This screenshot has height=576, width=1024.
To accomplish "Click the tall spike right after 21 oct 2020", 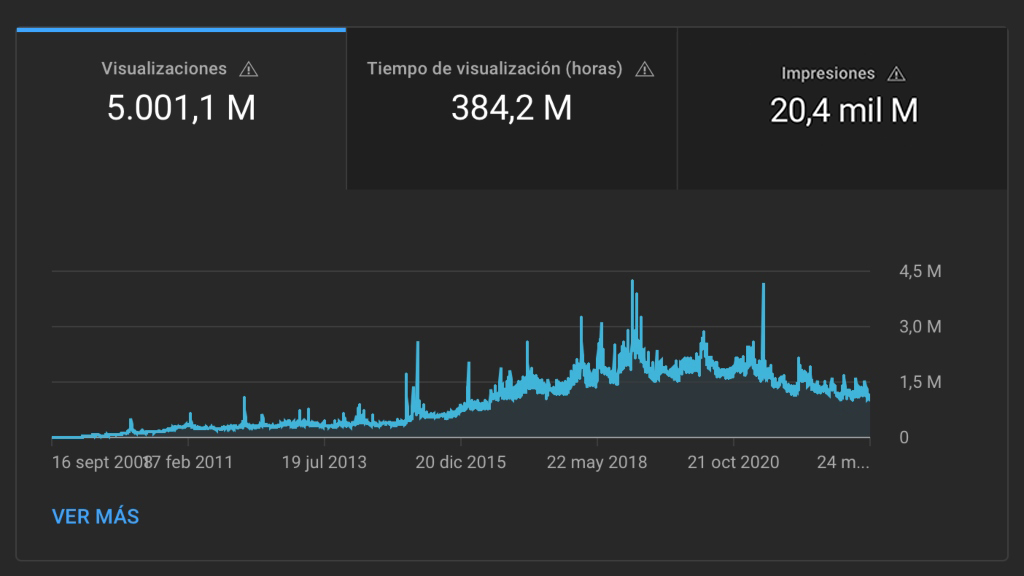I will pyautogui.click(x=763, y=286).
